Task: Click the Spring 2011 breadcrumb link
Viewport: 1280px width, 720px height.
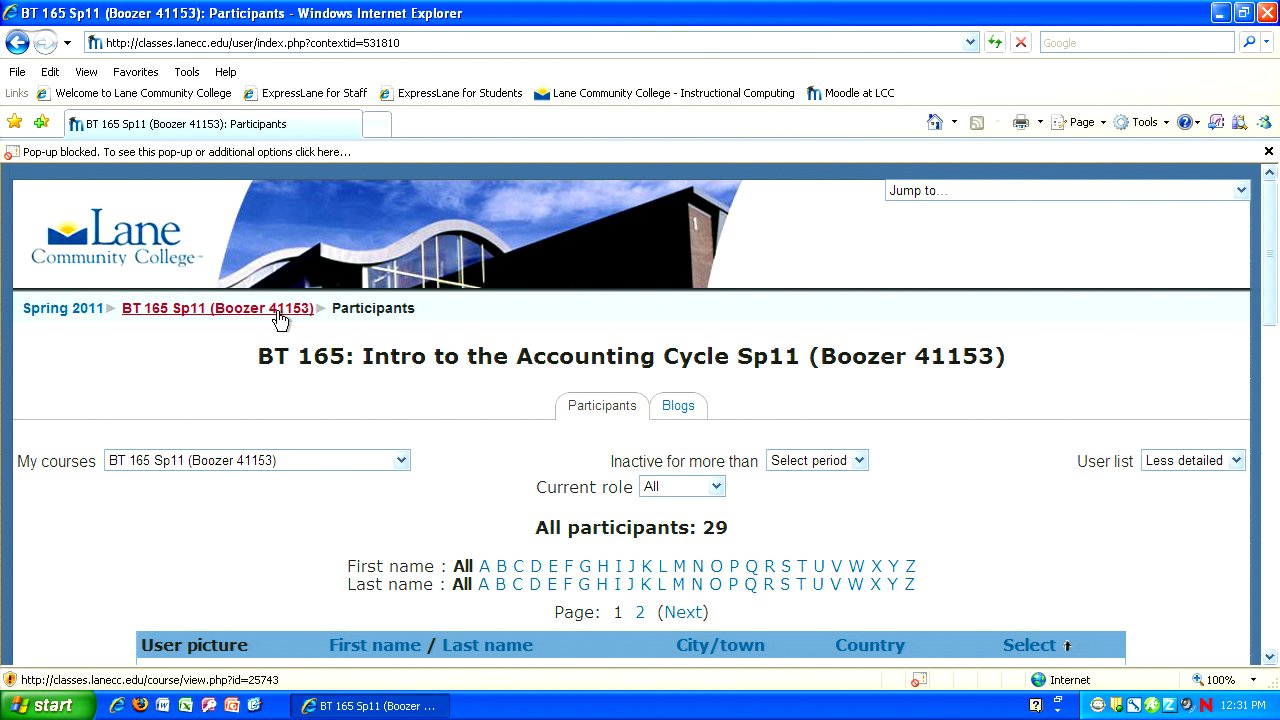Action: pyautogui.click(x=63, y=308)
